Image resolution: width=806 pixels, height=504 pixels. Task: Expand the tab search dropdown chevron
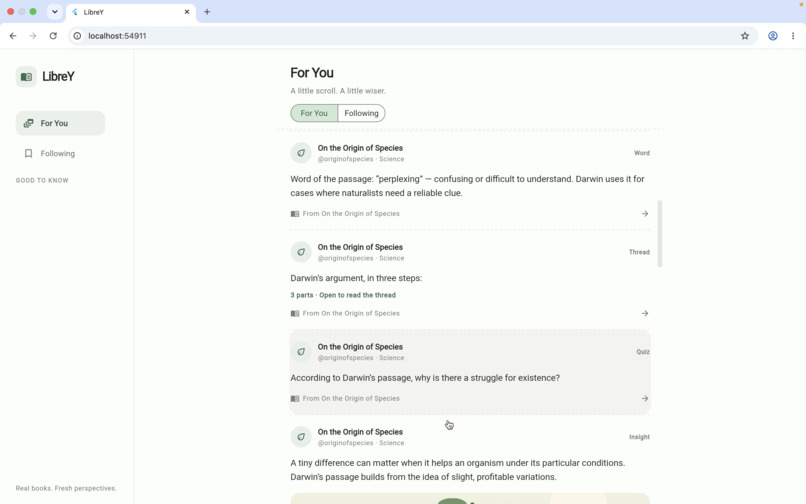(54, 12)
